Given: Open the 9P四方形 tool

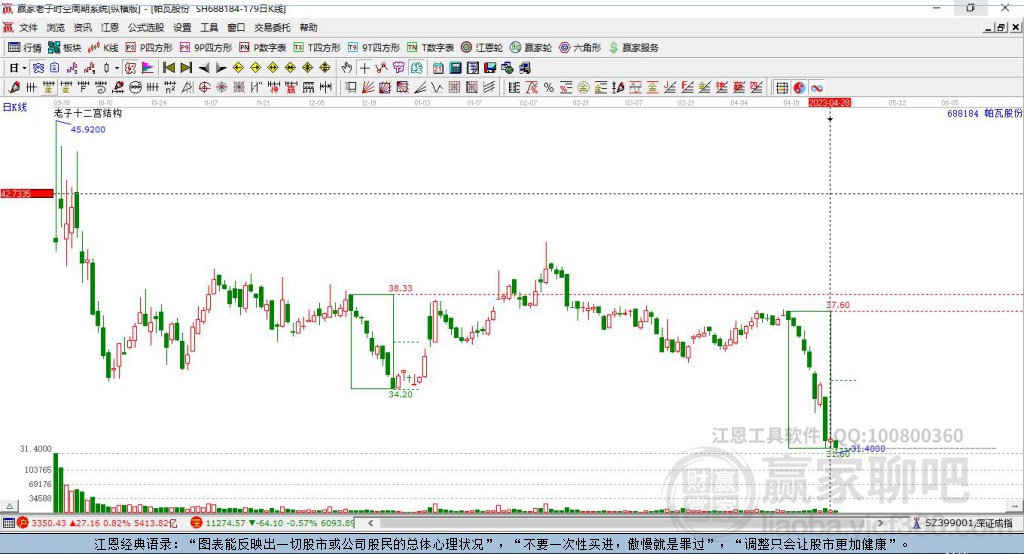Looking at the screenshot, I should click(206, 48).
